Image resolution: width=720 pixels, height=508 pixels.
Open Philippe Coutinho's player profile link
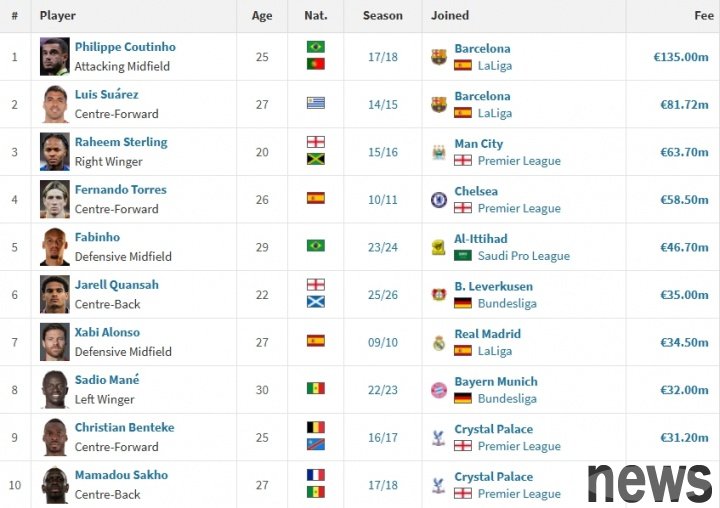pyautogui.click(x=125, y=47)
